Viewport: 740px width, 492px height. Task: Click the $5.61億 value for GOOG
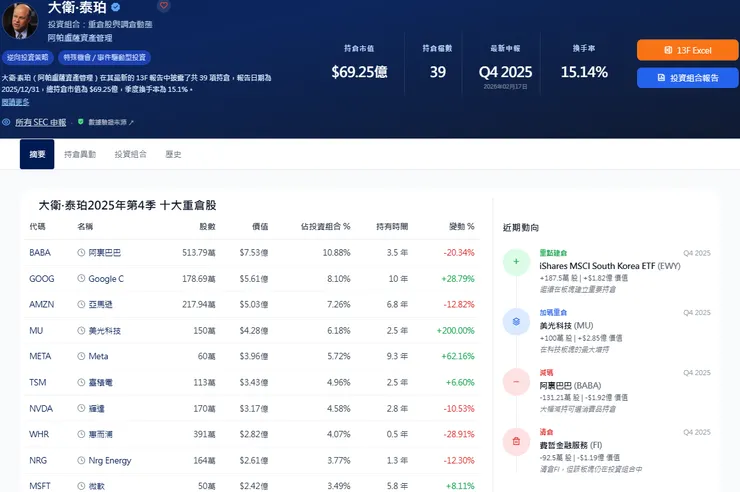point(253,278)
